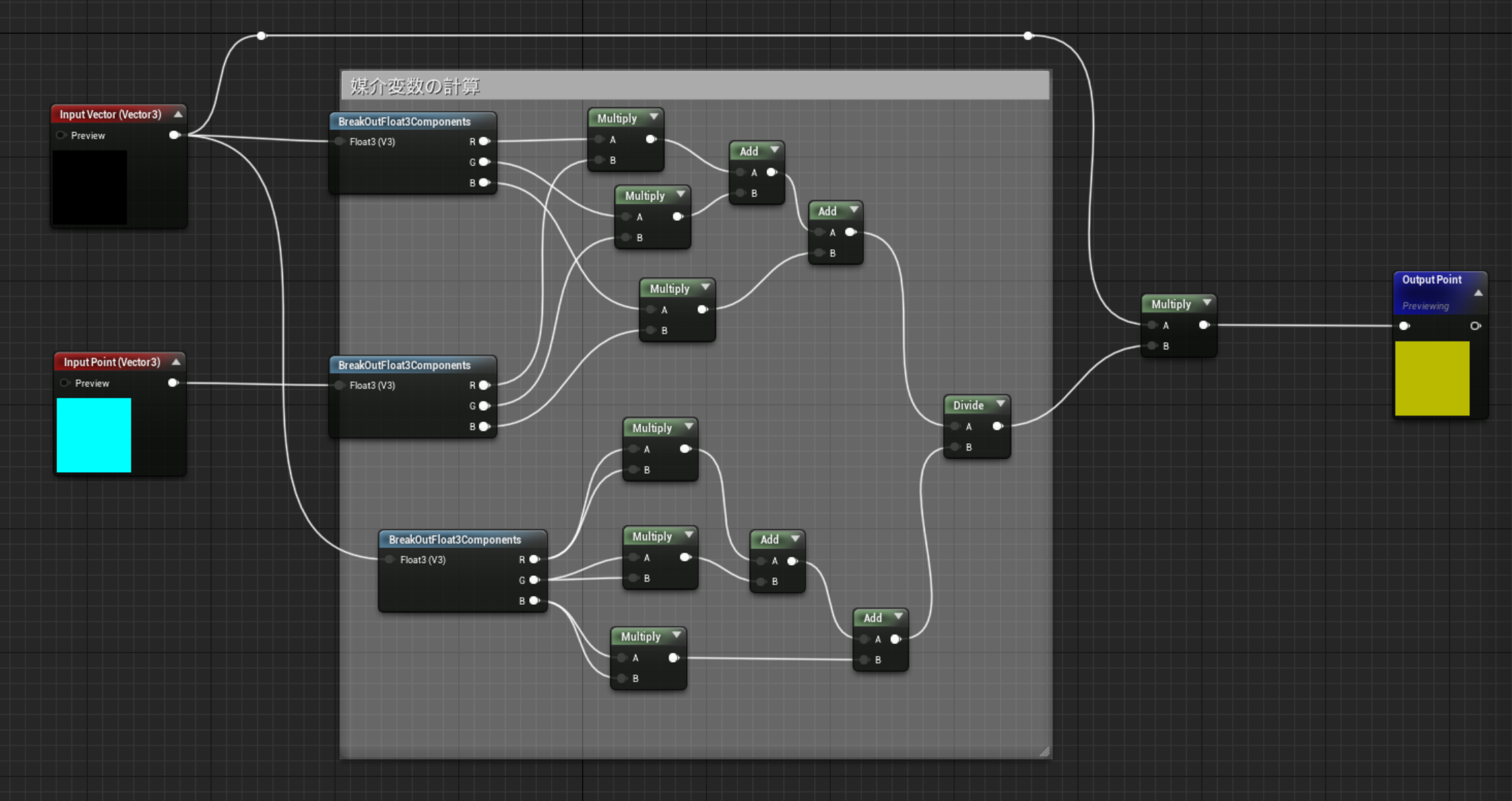Open the Divide node dropdown arrow
Viewport: 1512px width, 801px height.
point(1001,404)
